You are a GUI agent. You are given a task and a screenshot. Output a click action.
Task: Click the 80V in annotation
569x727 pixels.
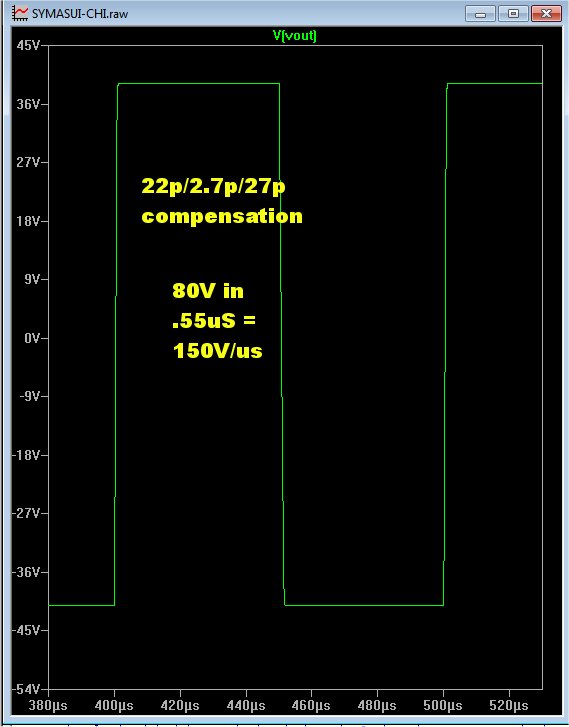click(x=208, y=291)
